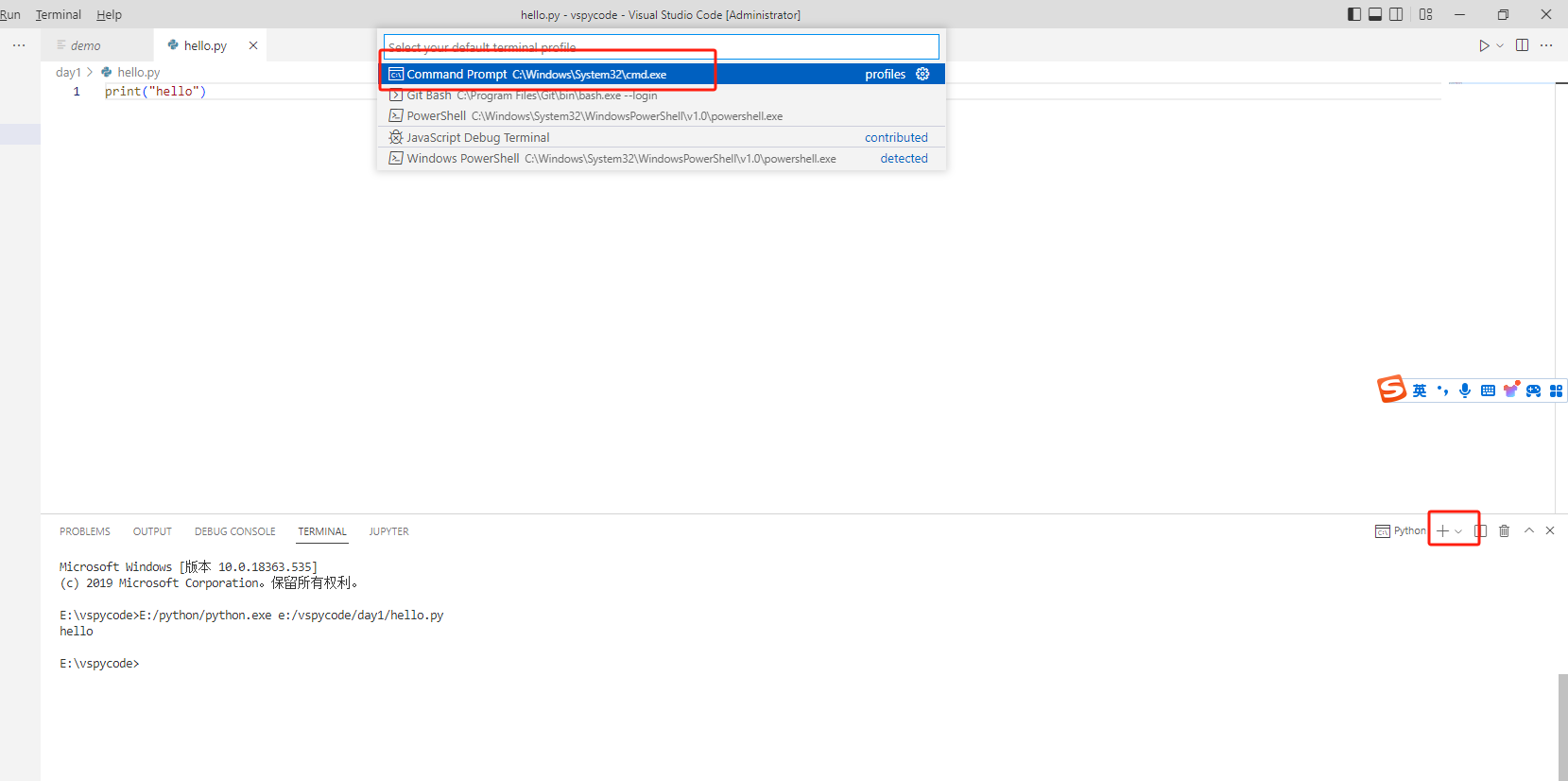Create a new terminal with plus icon
The height and width of the screenshot is (781, 1568).
click(x=1443, y=531)
